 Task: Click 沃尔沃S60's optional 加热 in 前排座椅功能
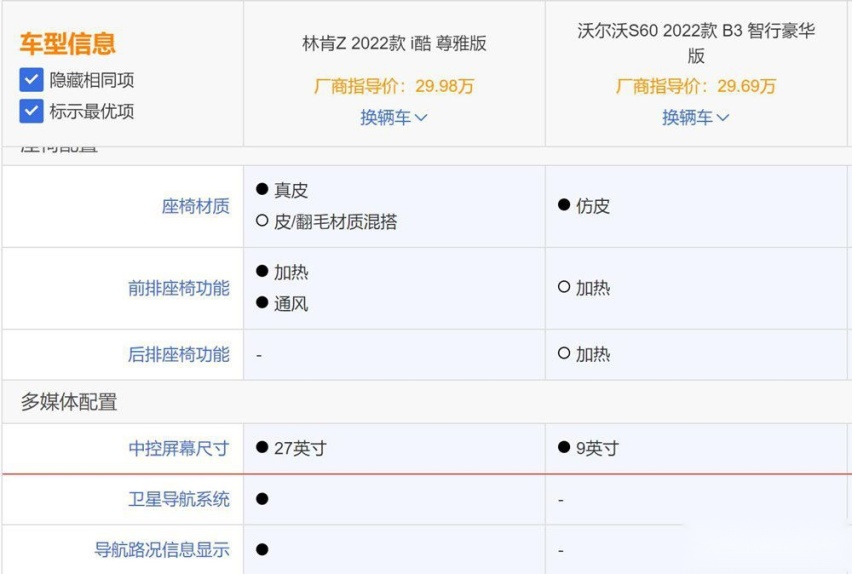click(x=584, y=288)
